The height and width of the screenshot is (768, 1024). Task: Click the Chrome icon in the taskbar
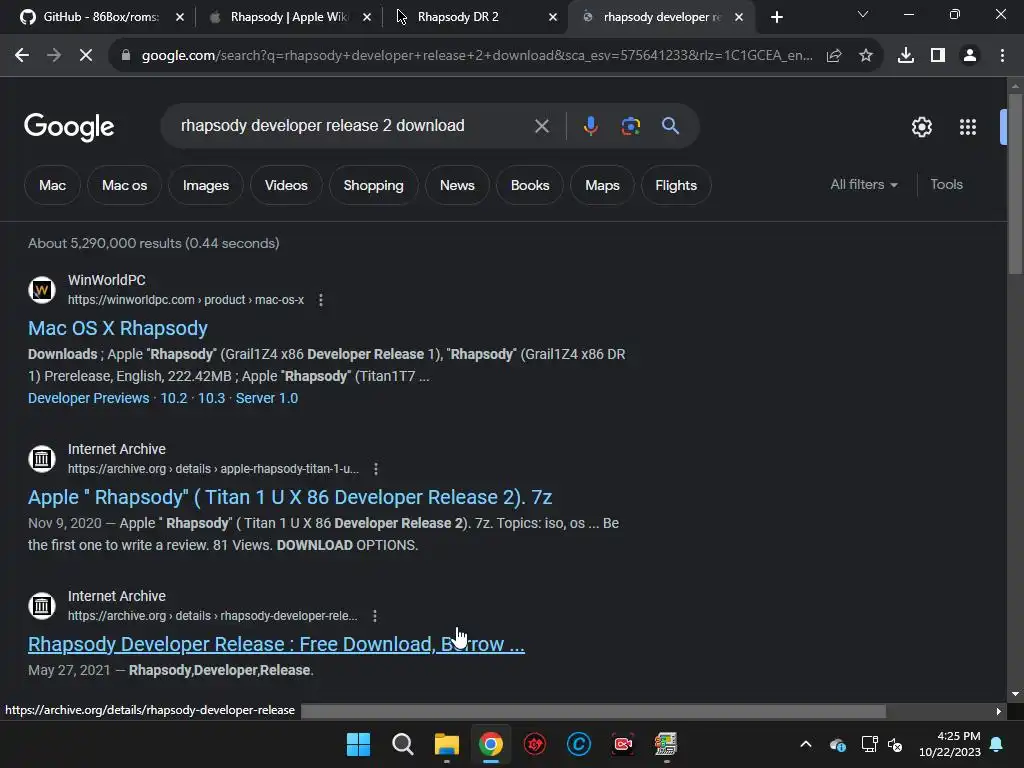point(490,744)
